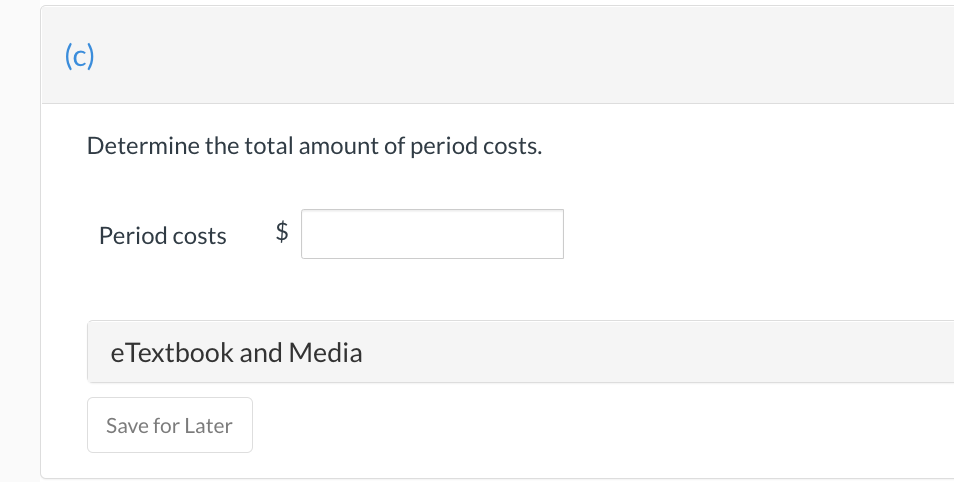This screenshot has width=954, height=482.
Task: Select the answer box beside the $ symbol
Action: (432, 234)
